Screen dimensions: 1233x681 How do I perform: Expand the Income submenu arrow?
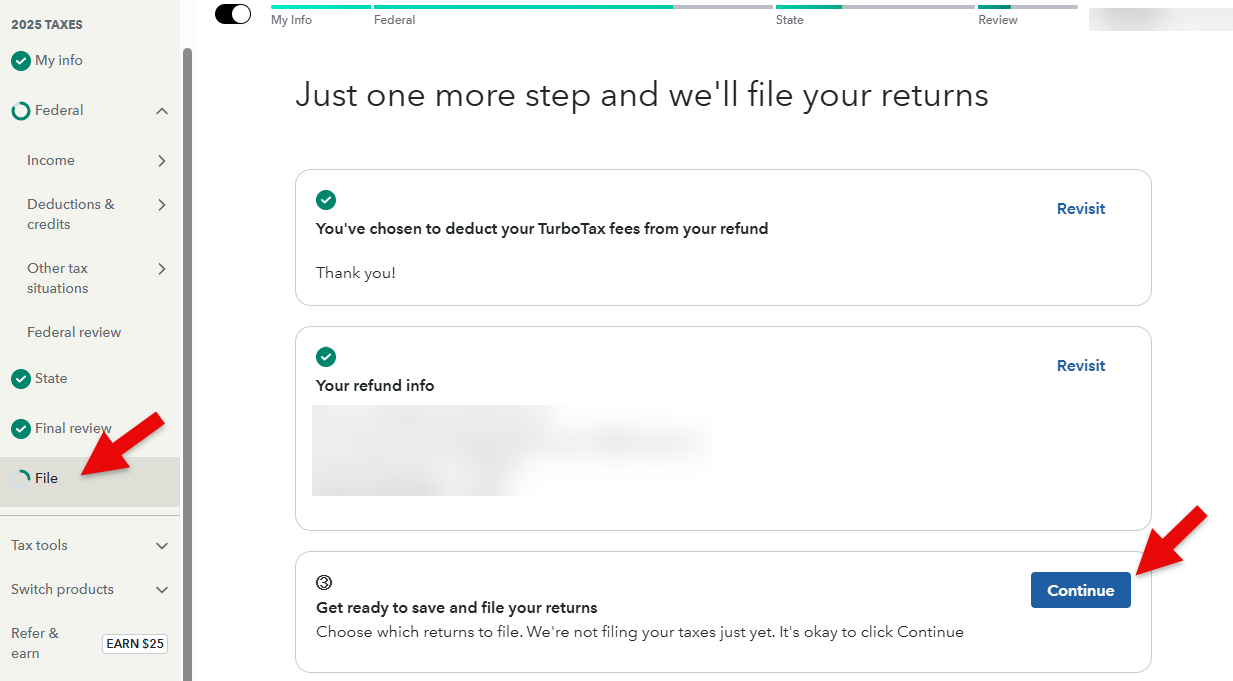[162, 161]
